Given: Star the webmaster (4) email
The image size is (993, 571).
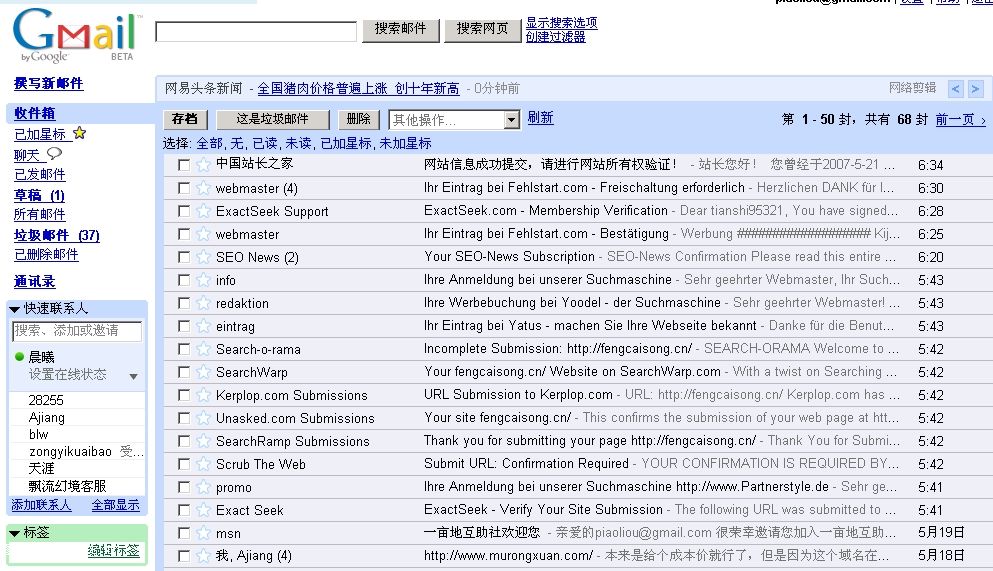Looking at the screenshot, I should (203, 188).
